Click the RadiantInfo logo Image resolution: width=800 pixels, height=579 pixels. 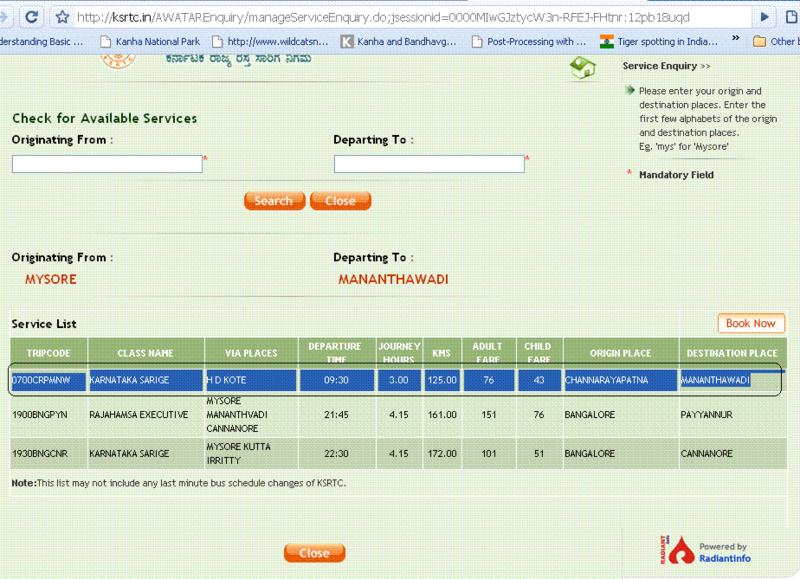pos(714,549)
